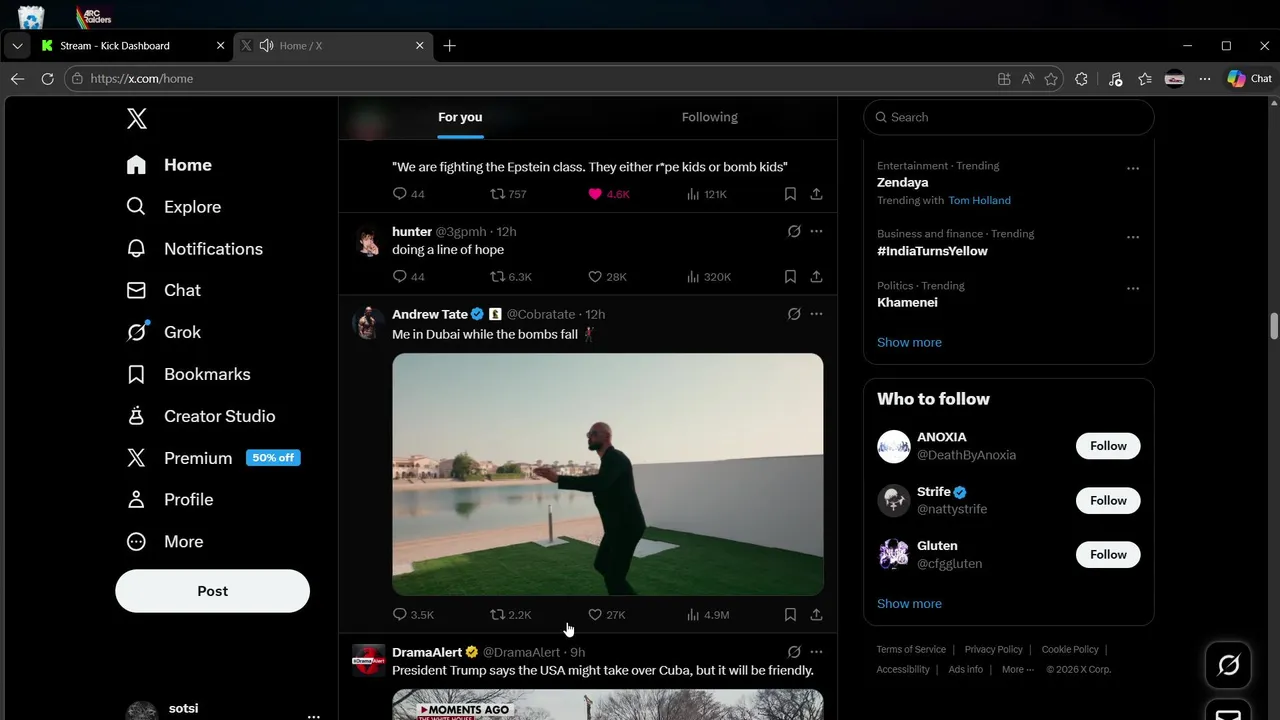Click the X logo in sidebar
Screen dimensions: 1280x720
[x=137, y=119]
